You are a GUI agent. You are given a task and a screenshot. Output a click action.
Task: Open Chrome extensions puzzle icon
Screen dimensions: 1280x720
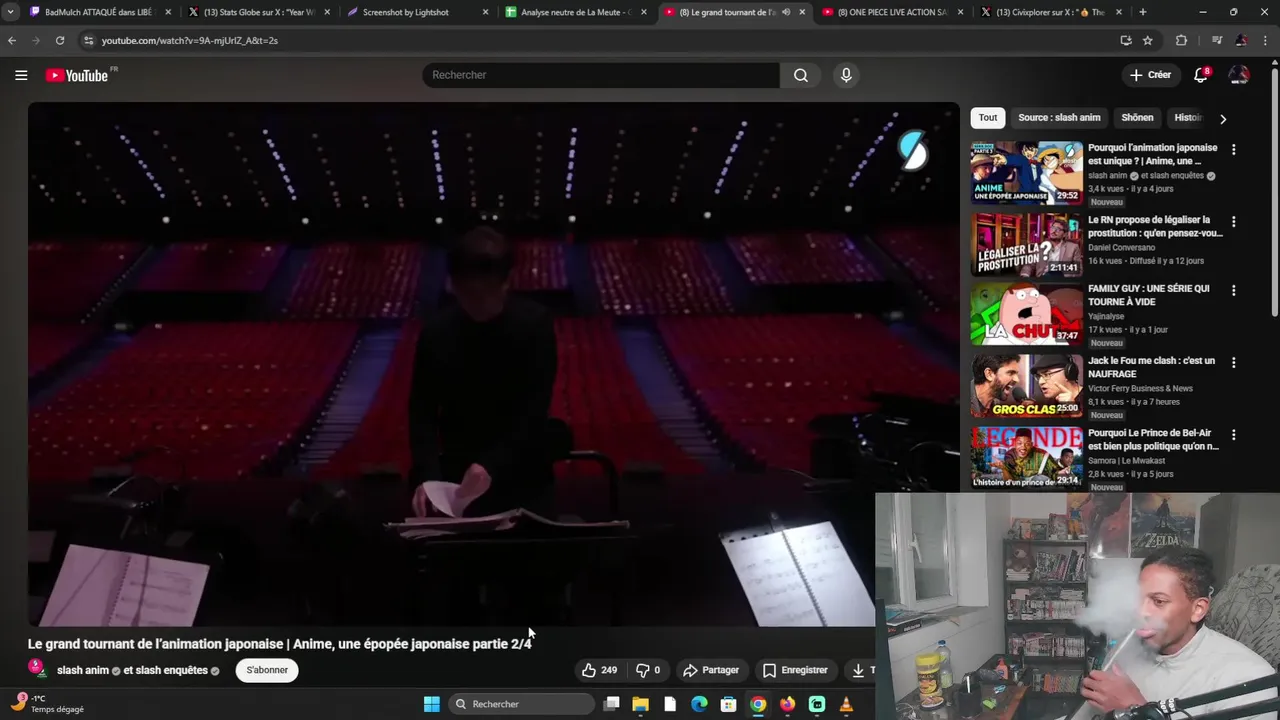coord(1181,40)
